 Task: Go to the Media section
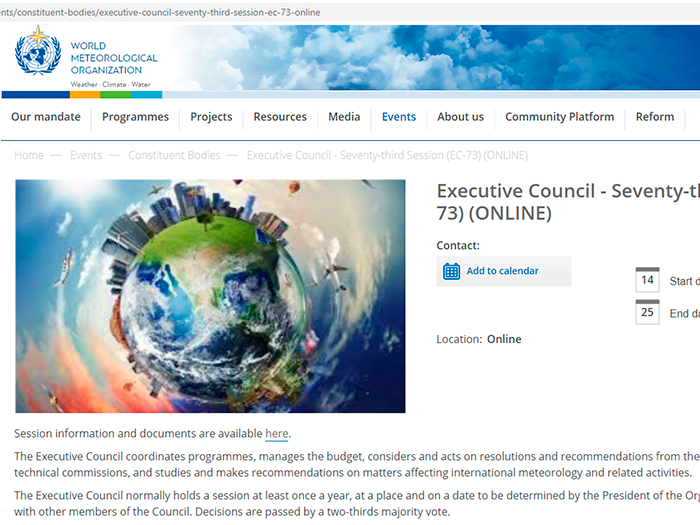coord(344,117)
